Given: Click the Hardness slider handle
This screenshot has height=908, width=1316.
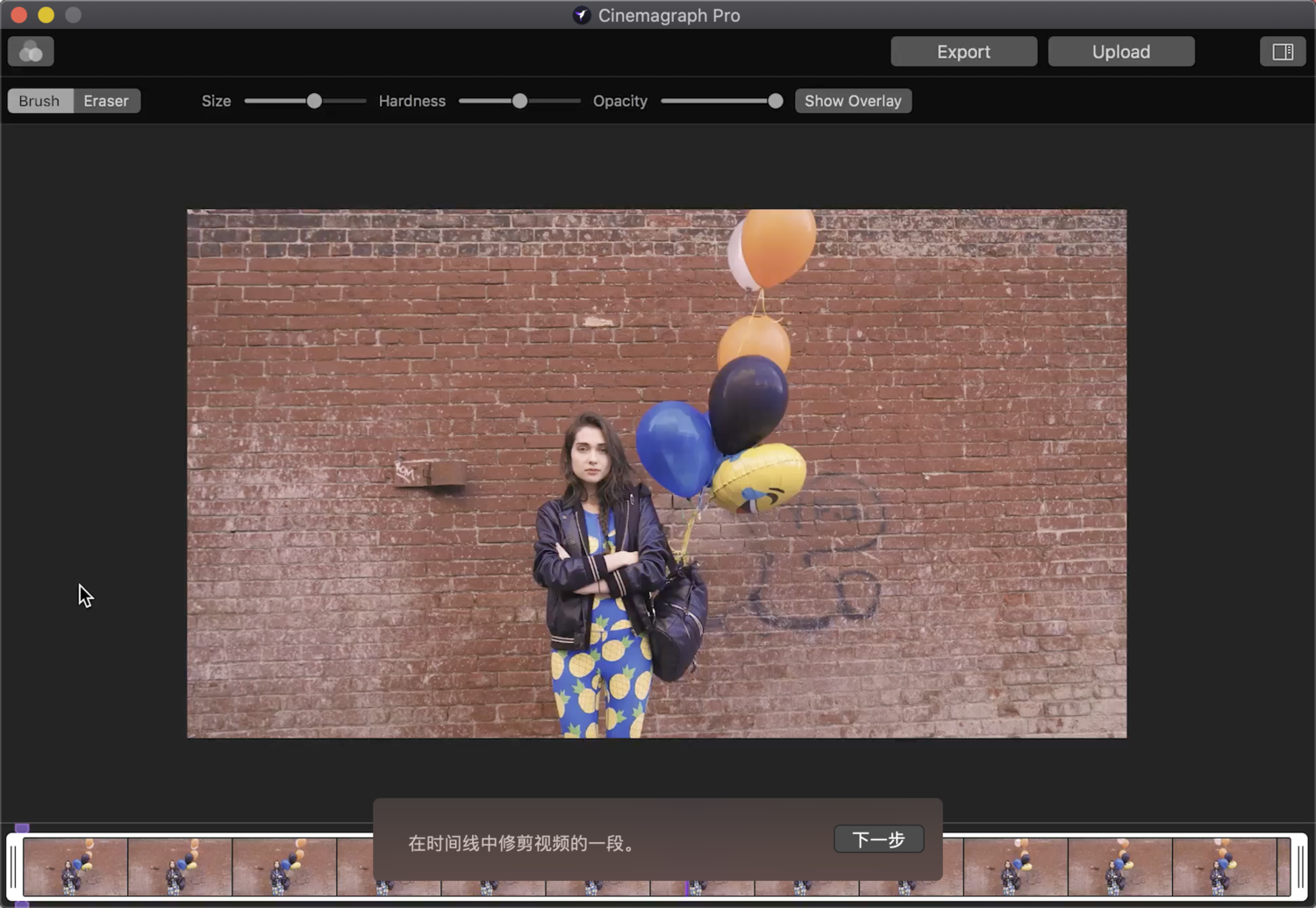Looking at the screenshot, I should (519, 101).
